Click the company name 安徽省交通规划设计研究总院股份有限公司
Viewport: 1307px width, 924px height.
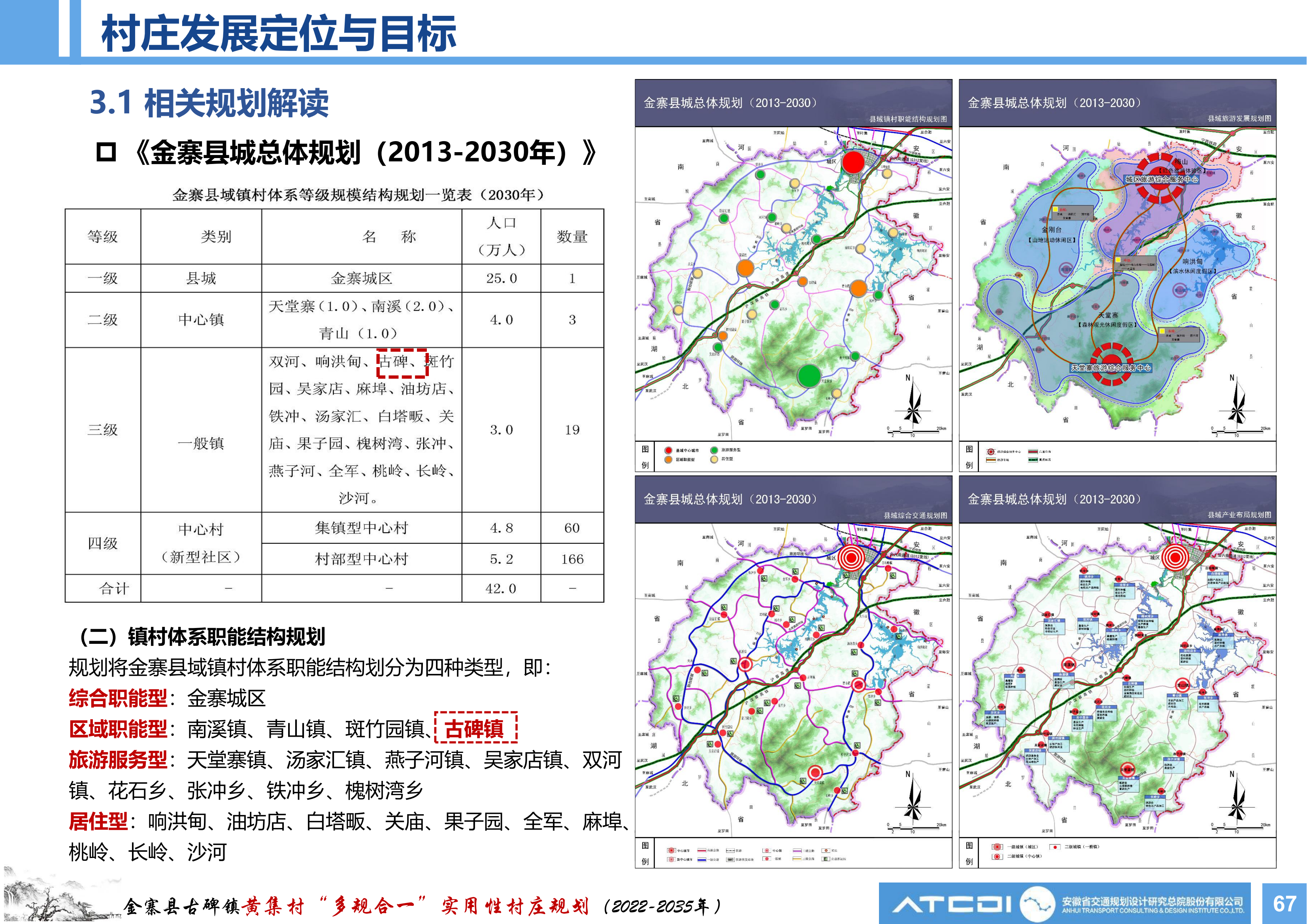tap(1153, 901)
